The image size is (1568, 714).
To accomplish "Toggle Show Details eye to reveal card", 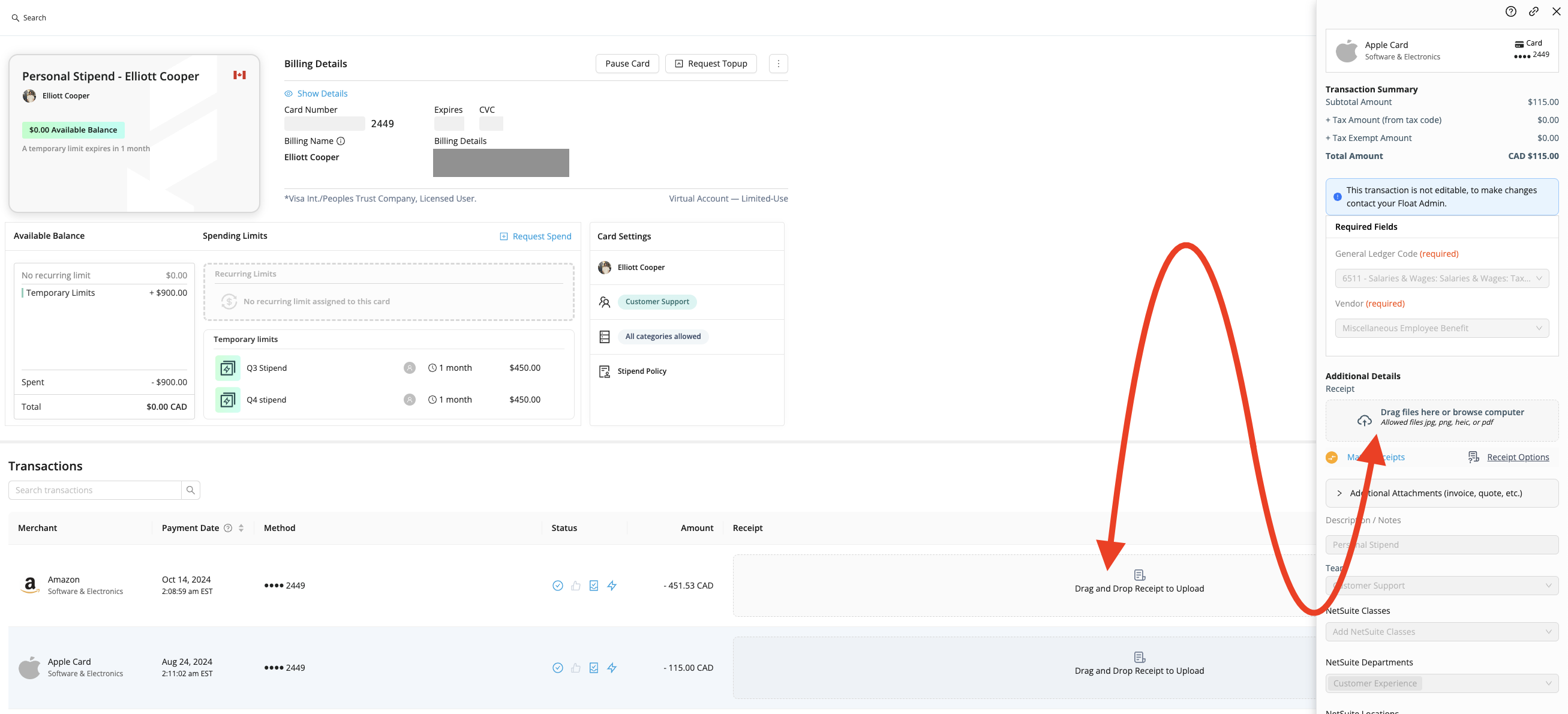I will pyautogui.click(x=289, y=94).
